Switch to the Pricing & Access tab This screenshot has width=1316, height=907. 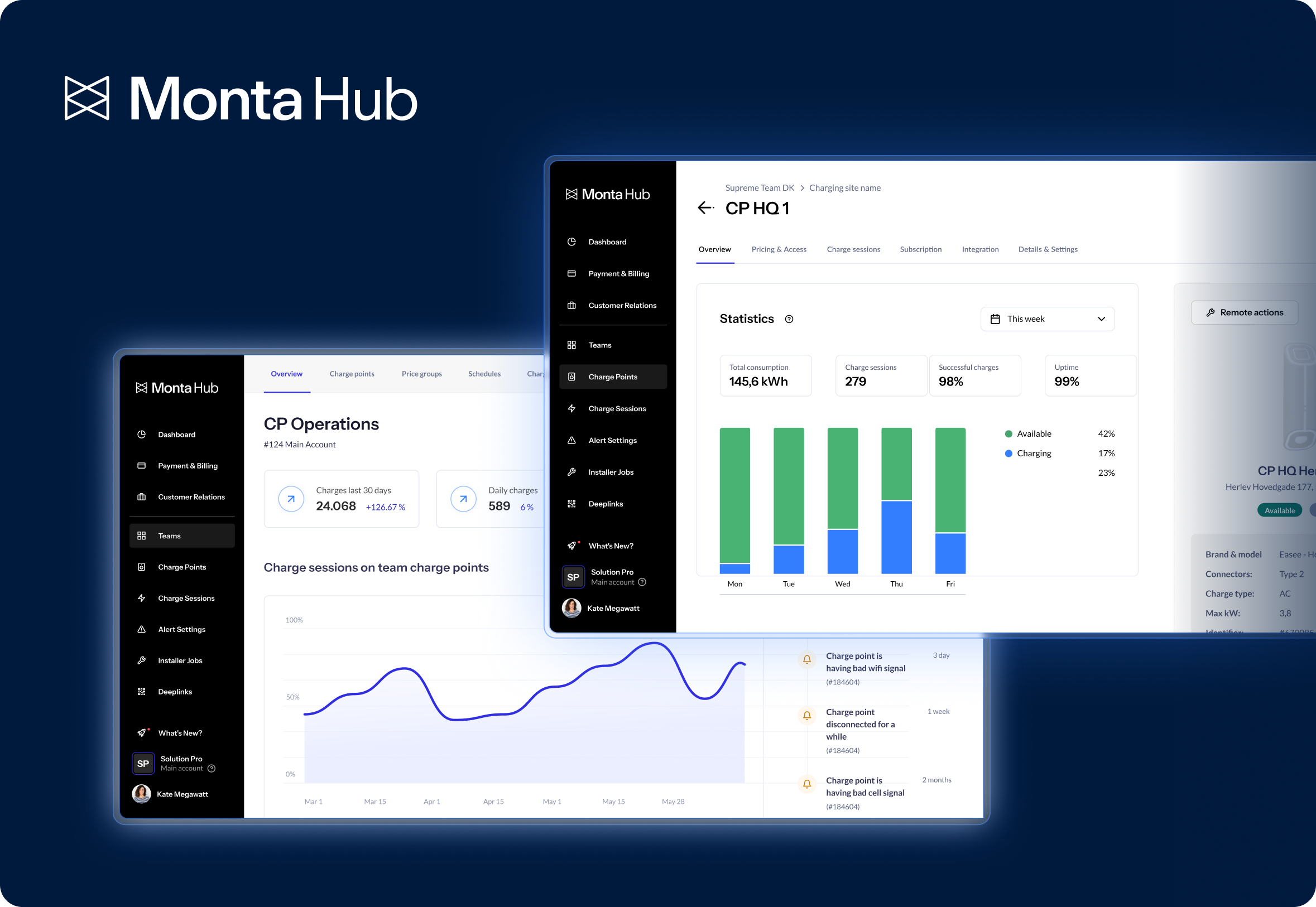click(x=778, y=249)
